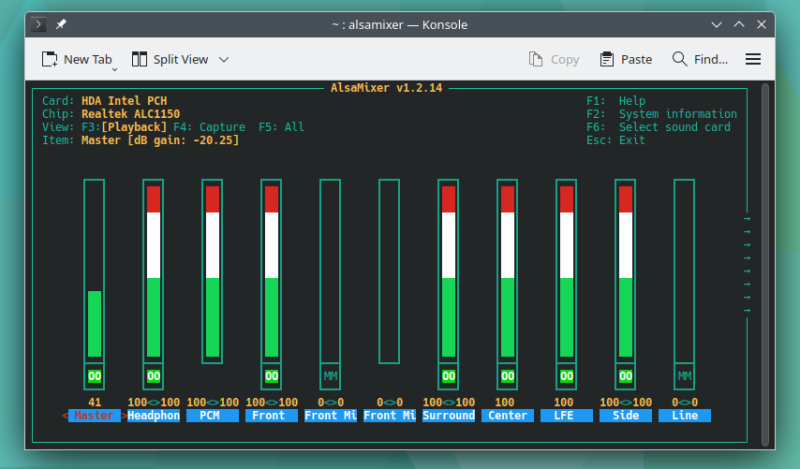Click the Line 0<>0 level value
The height and width of the screenshot is (469, 800).
coord(685,402)
